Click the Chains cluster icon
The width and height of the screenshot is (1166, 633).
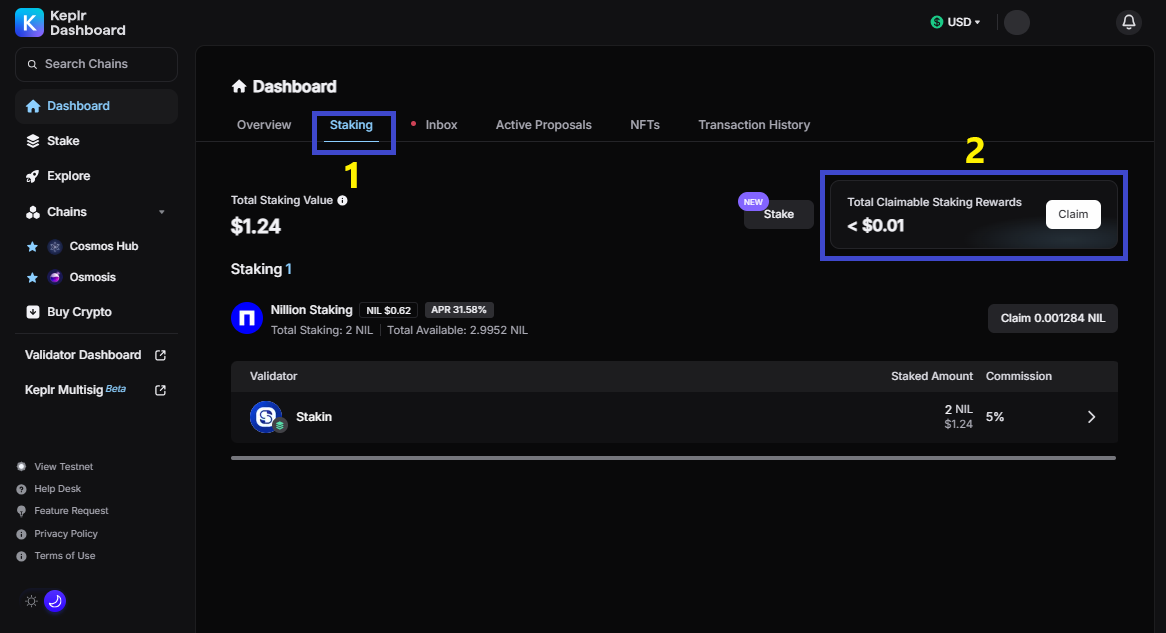point(33,212)
